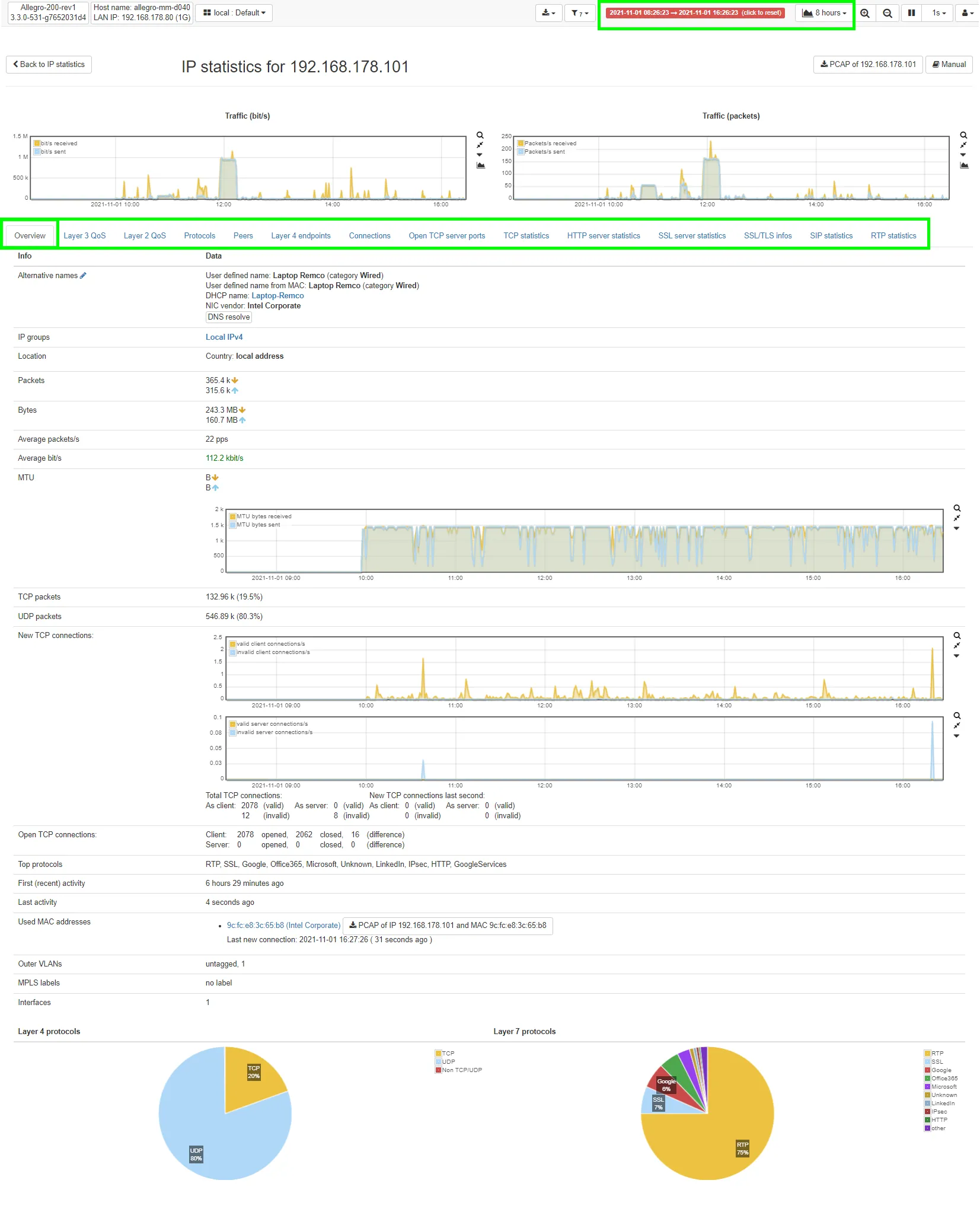The image size is (980, 1212).
Task: Open the SSL/TLS infos tab
Action: click(x=767, y=236)
